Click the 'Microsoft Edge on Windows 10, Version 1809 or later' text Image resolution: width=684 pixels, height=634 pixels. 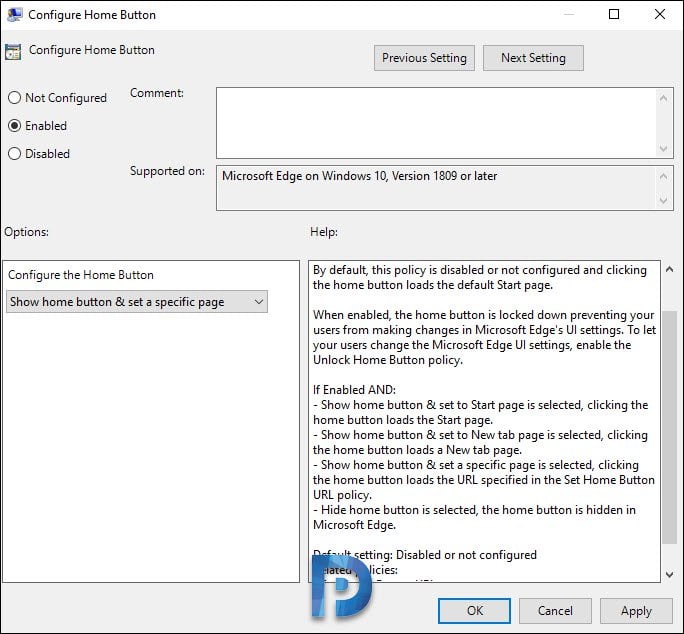point(359,176)
